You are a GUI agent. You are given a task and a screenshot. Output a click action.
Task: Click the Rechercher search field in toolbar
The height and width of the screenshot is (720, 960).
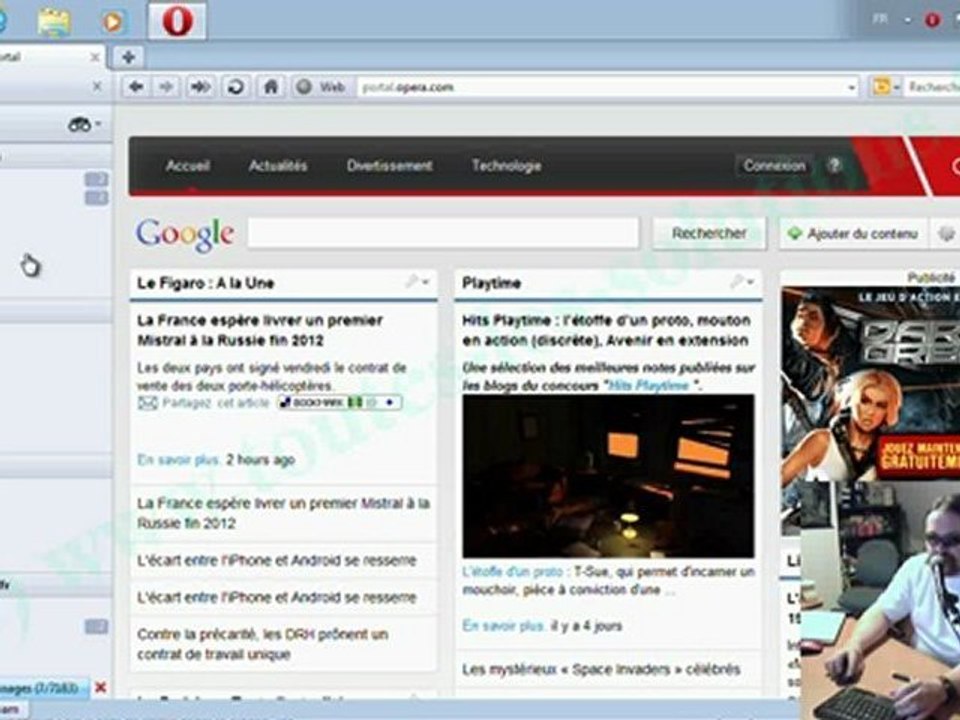pos(932,87)
